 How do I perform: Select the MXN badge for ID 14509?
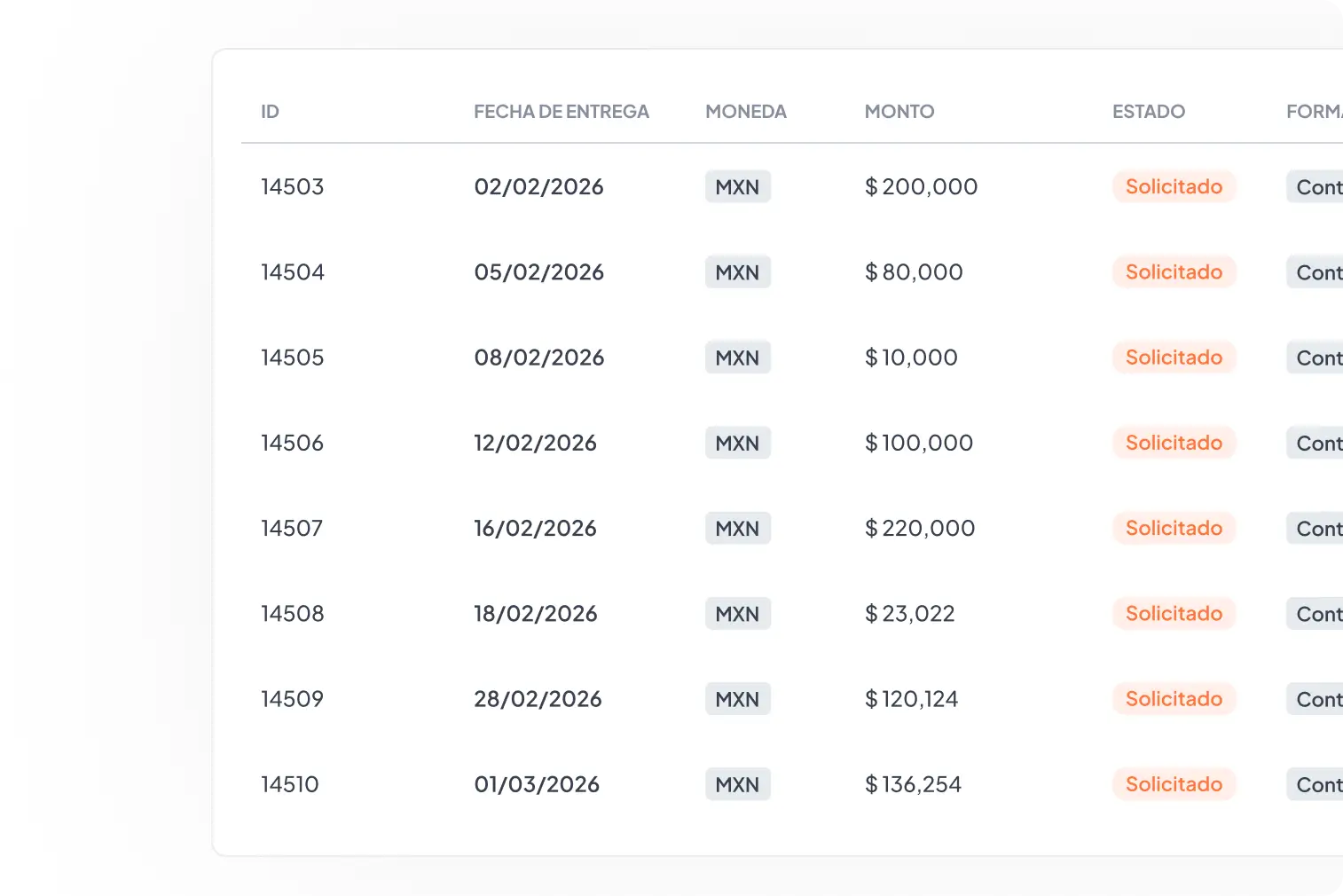tap(737, 698)
